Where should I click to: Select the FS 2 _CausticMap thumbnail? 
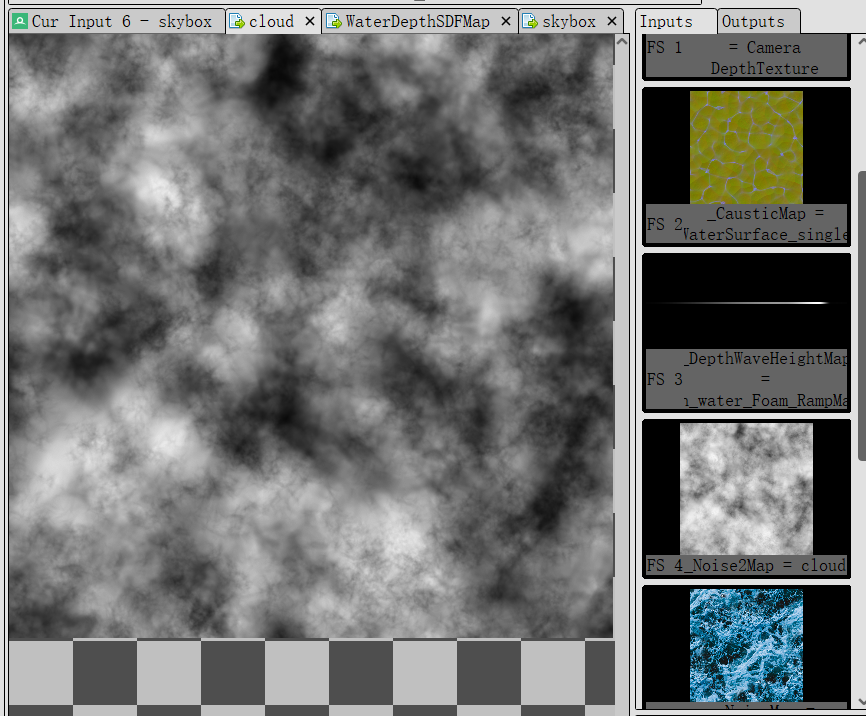746,147
